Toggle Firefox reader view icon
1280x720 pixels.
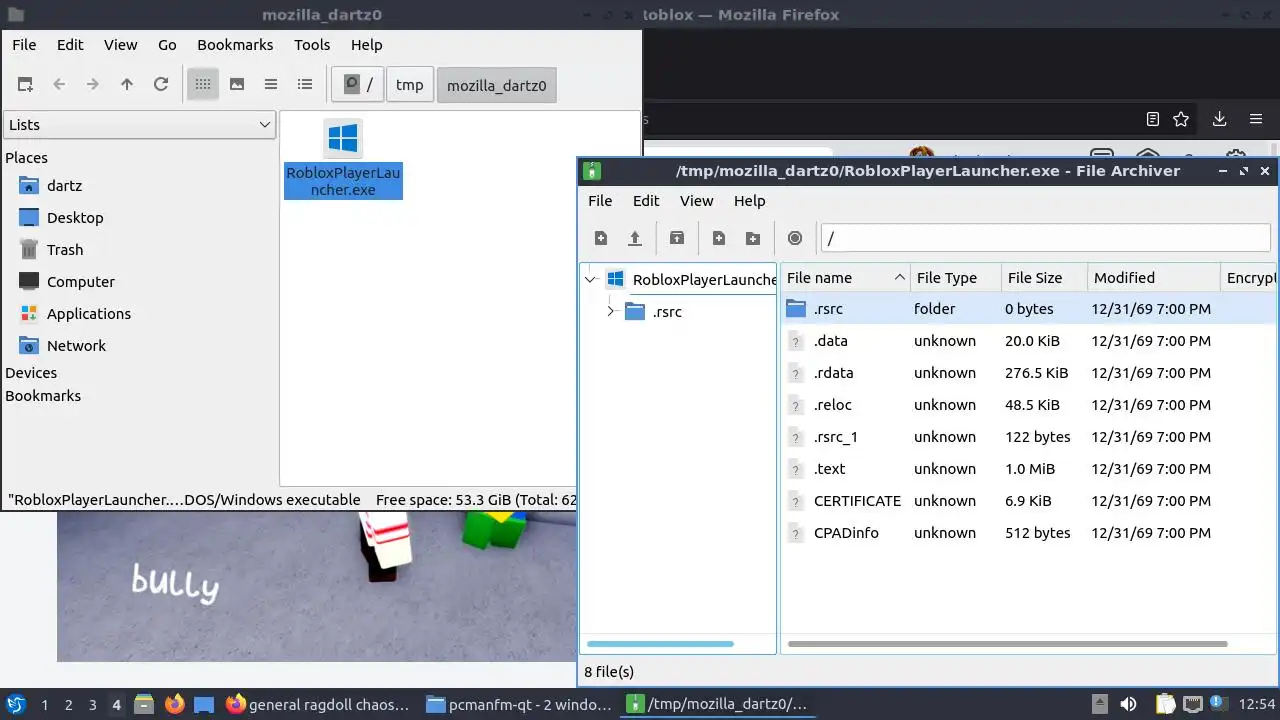[x=1153, y=119]
